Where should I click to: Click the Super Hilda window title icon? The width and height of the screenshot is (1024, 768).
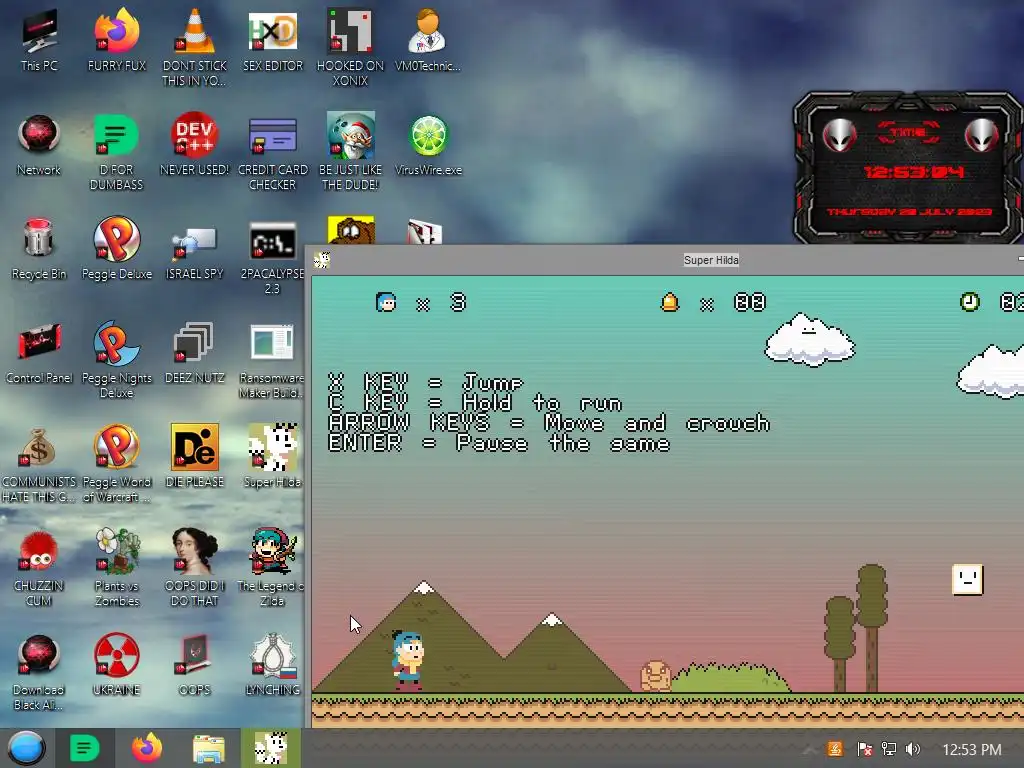[x=321, y=260]
